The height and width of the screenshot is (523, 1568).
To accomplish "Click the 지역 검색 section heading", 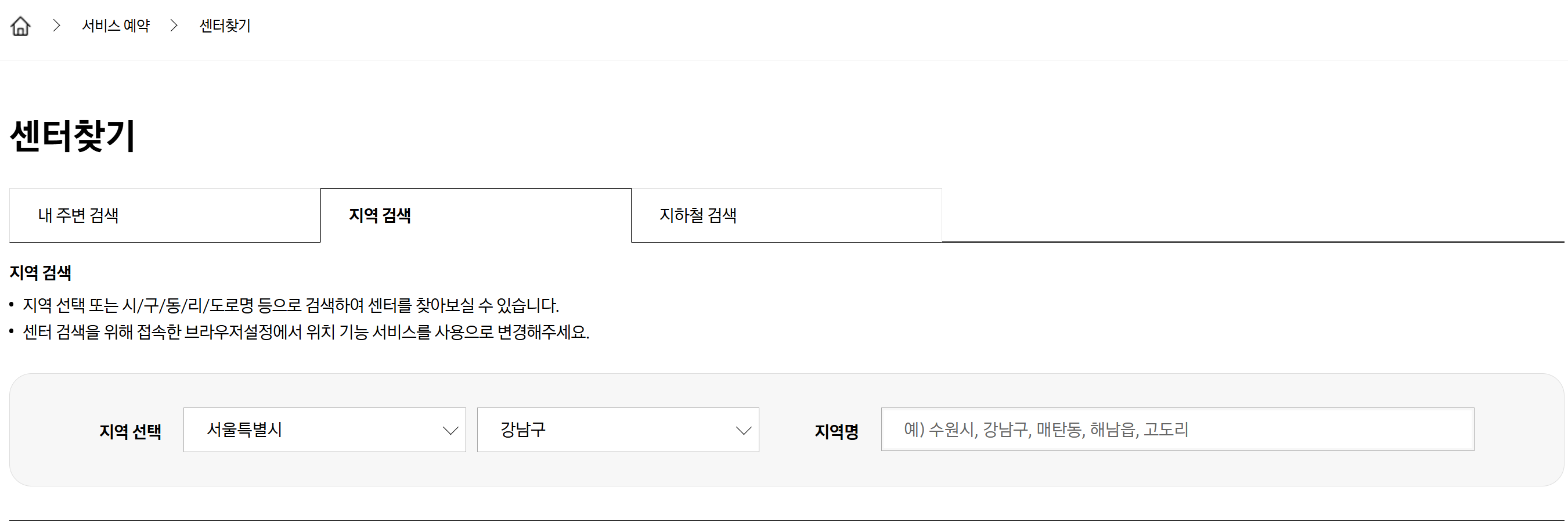I will [41, 273].
